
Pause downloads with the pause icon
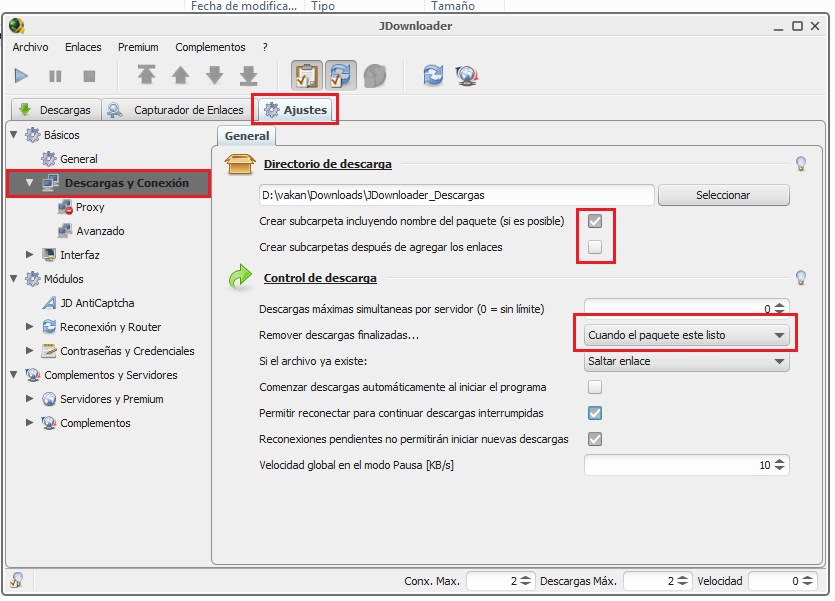click(55, 76)
